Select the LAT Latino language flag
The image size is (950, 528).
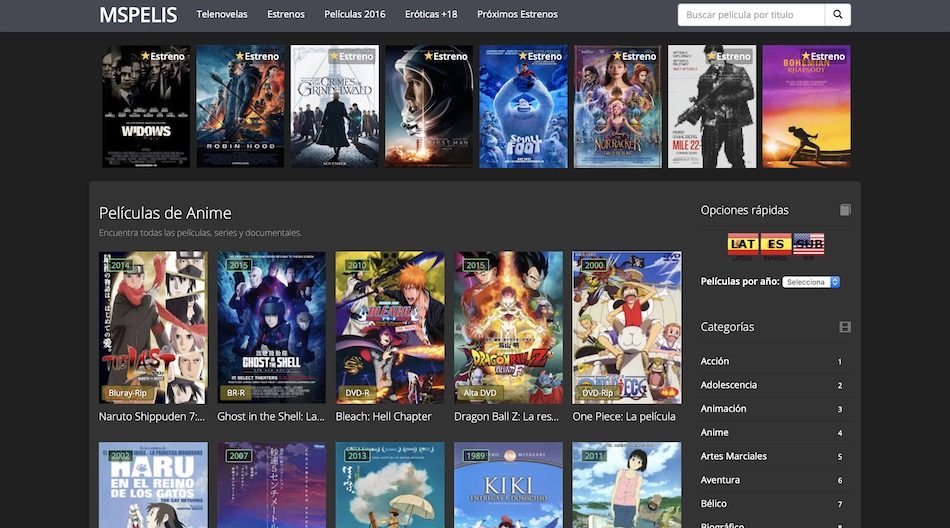tap(742, 243)
